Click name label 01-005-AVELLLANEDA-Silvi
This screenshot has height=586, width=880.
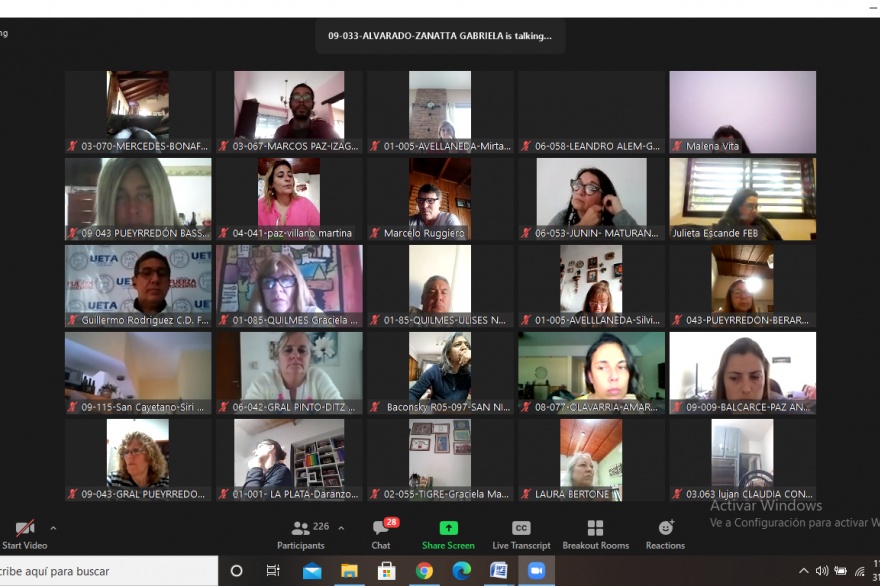(x=597, y=321)
